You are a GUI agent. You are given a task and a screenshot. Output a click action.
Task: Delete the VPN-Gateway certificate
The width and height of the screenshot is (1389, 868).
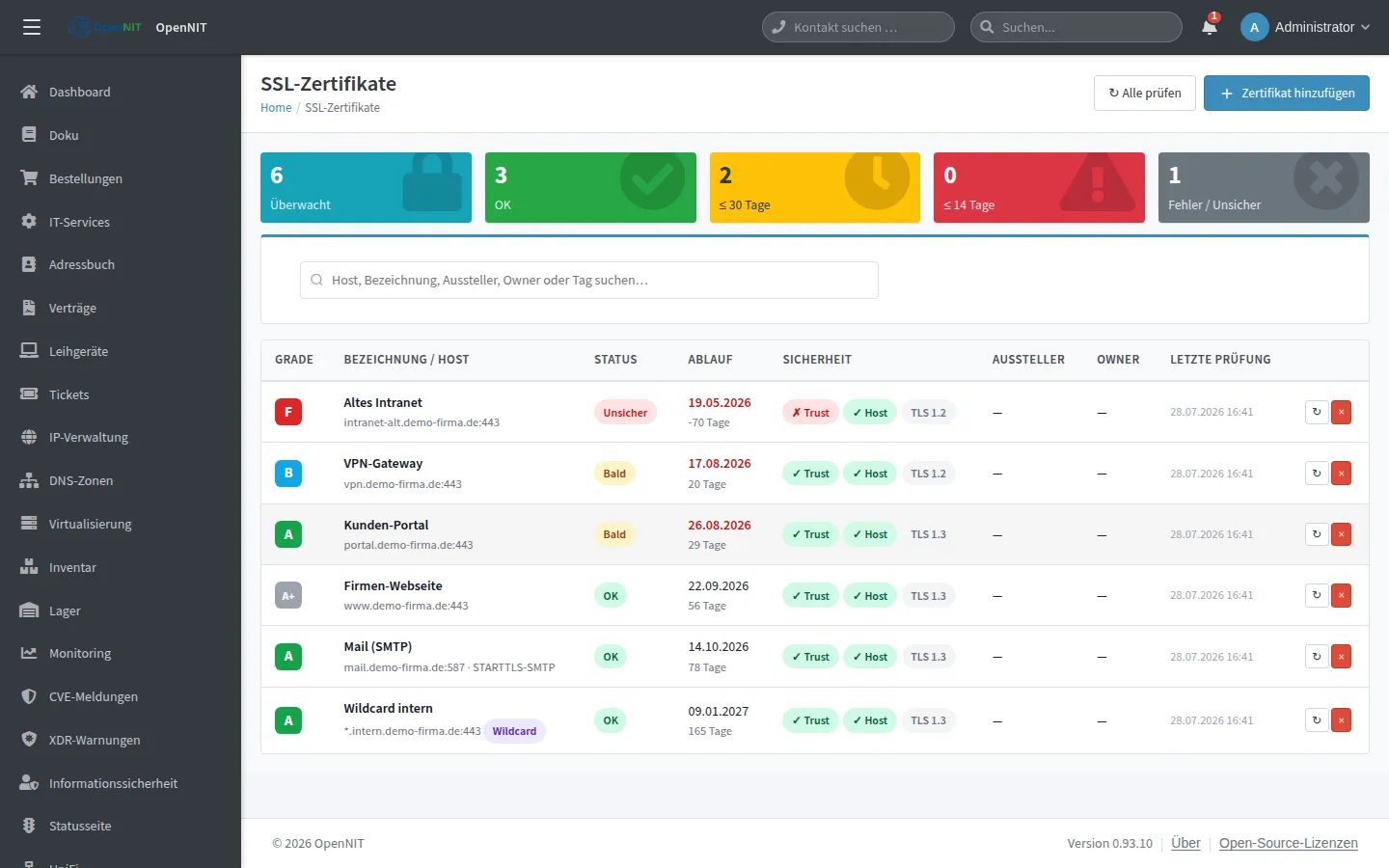1341,473
